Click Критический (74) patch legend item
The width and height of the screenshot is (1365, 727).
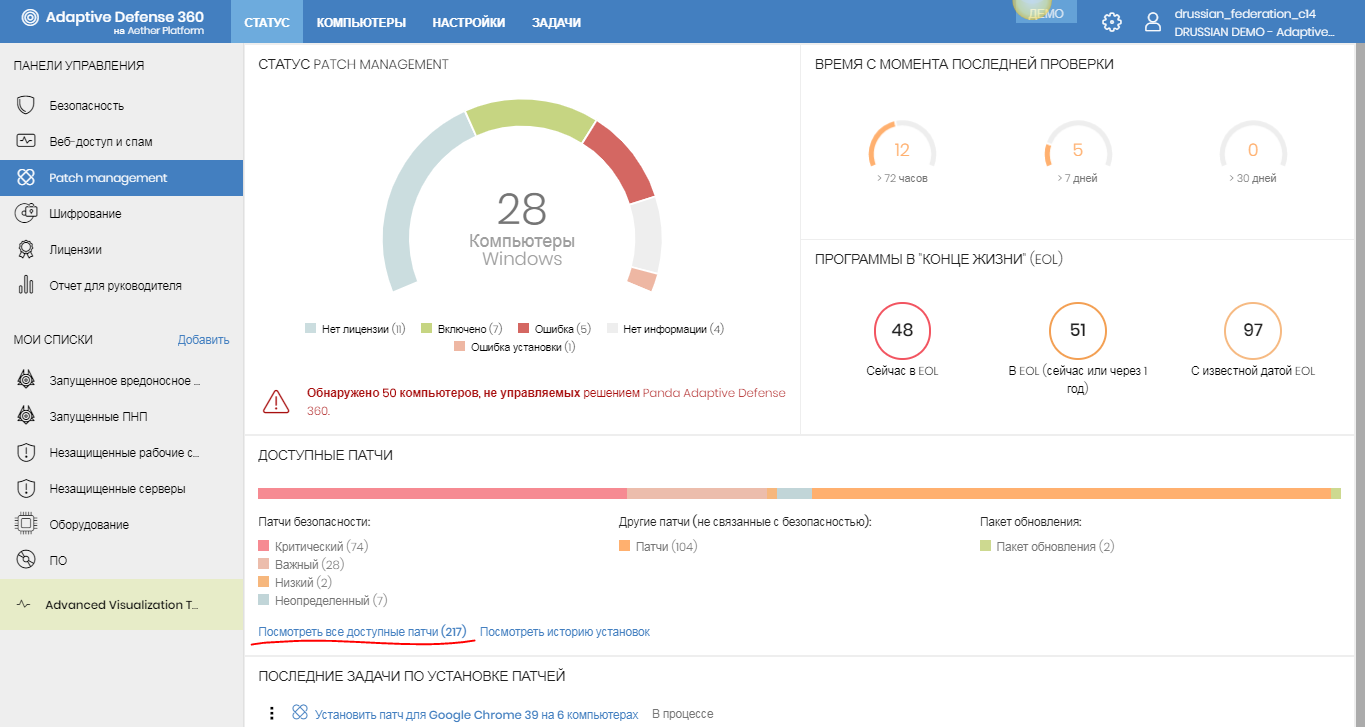pos(313,546)
